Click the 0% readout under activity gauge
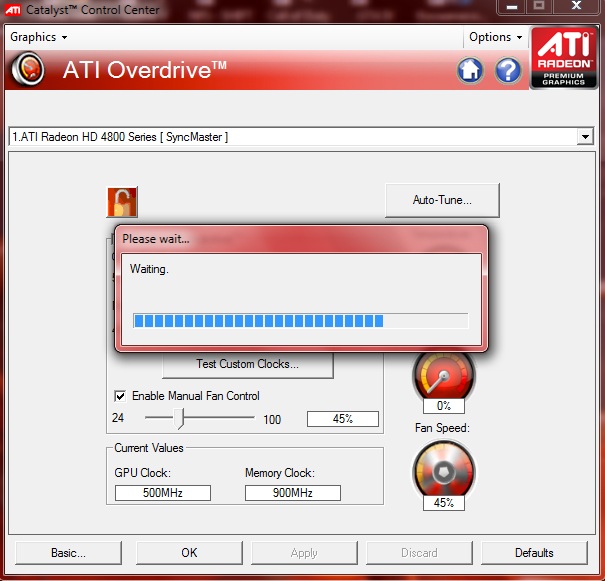This screenshot has width=605, height=581. pyautogui.click(x=444, y=406)
